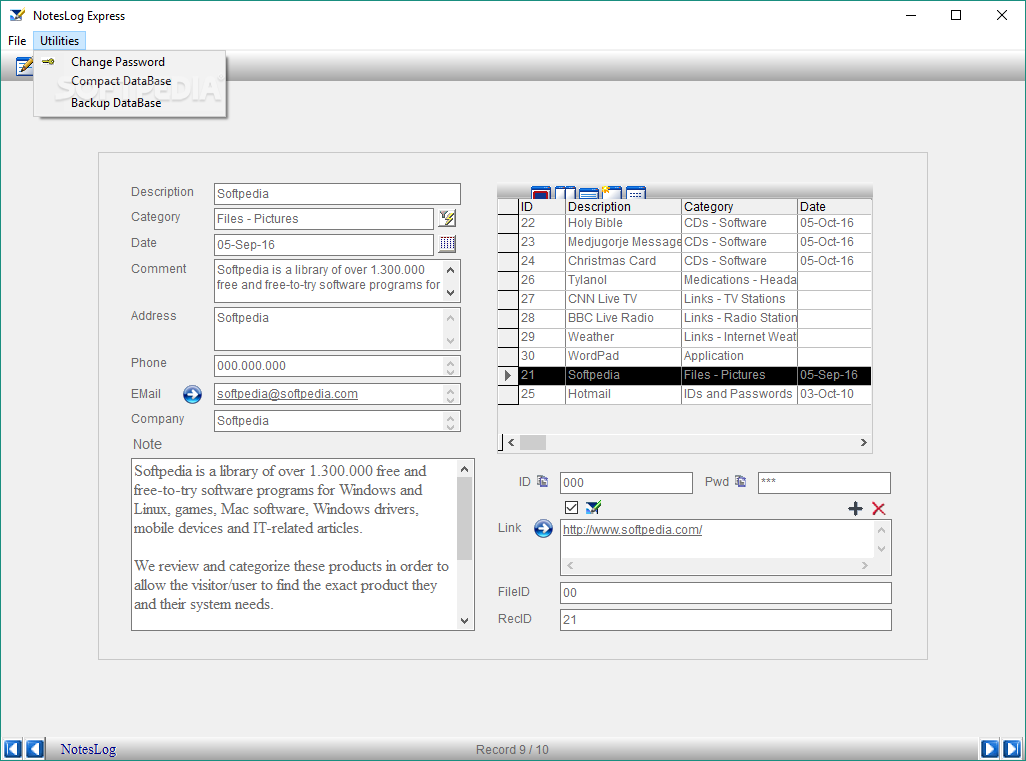Open the File menu
This screenshot has height=761, width=1026.
click(17, 41)
